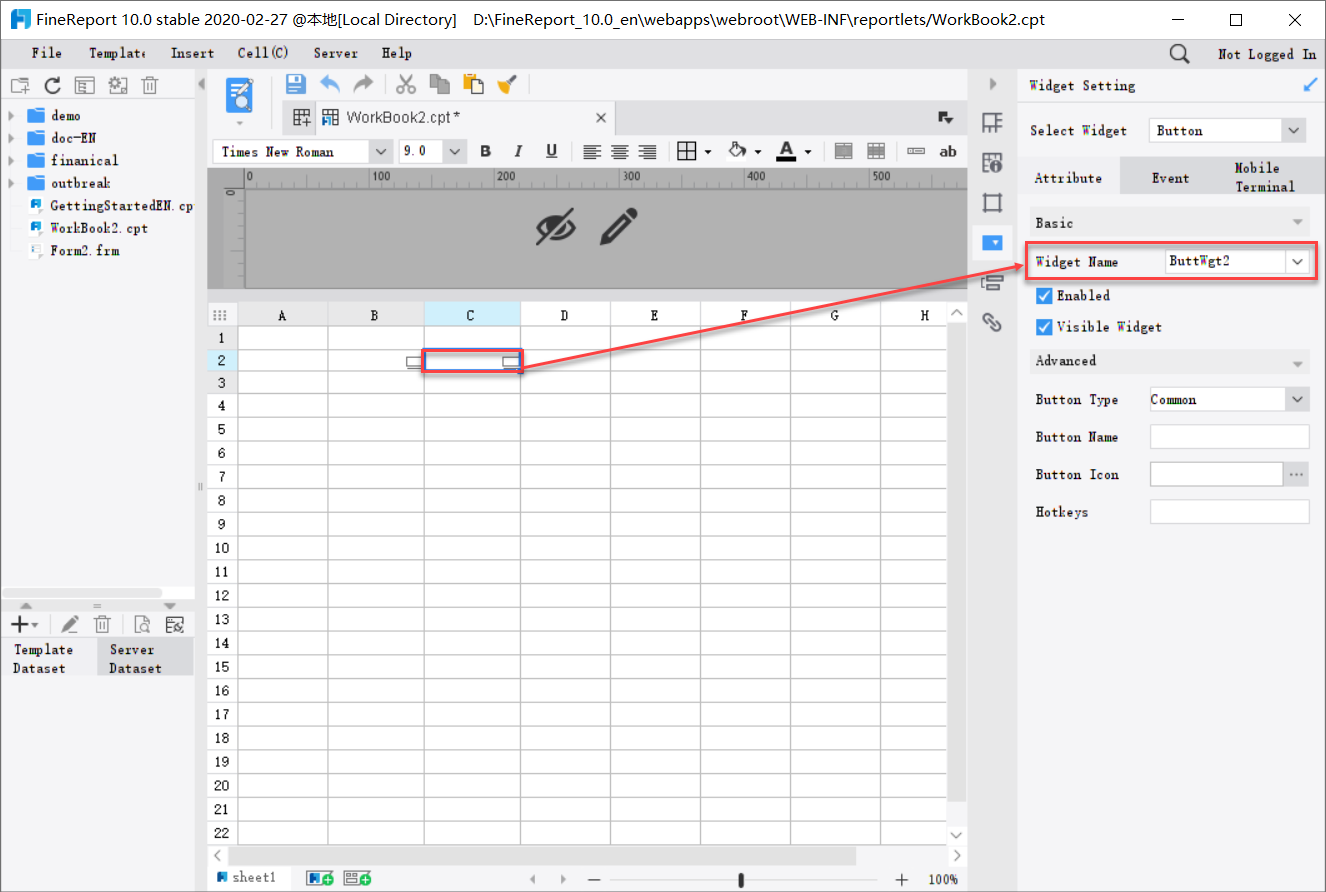
Task: Toggle italic formatting
Action: [518, 151]
